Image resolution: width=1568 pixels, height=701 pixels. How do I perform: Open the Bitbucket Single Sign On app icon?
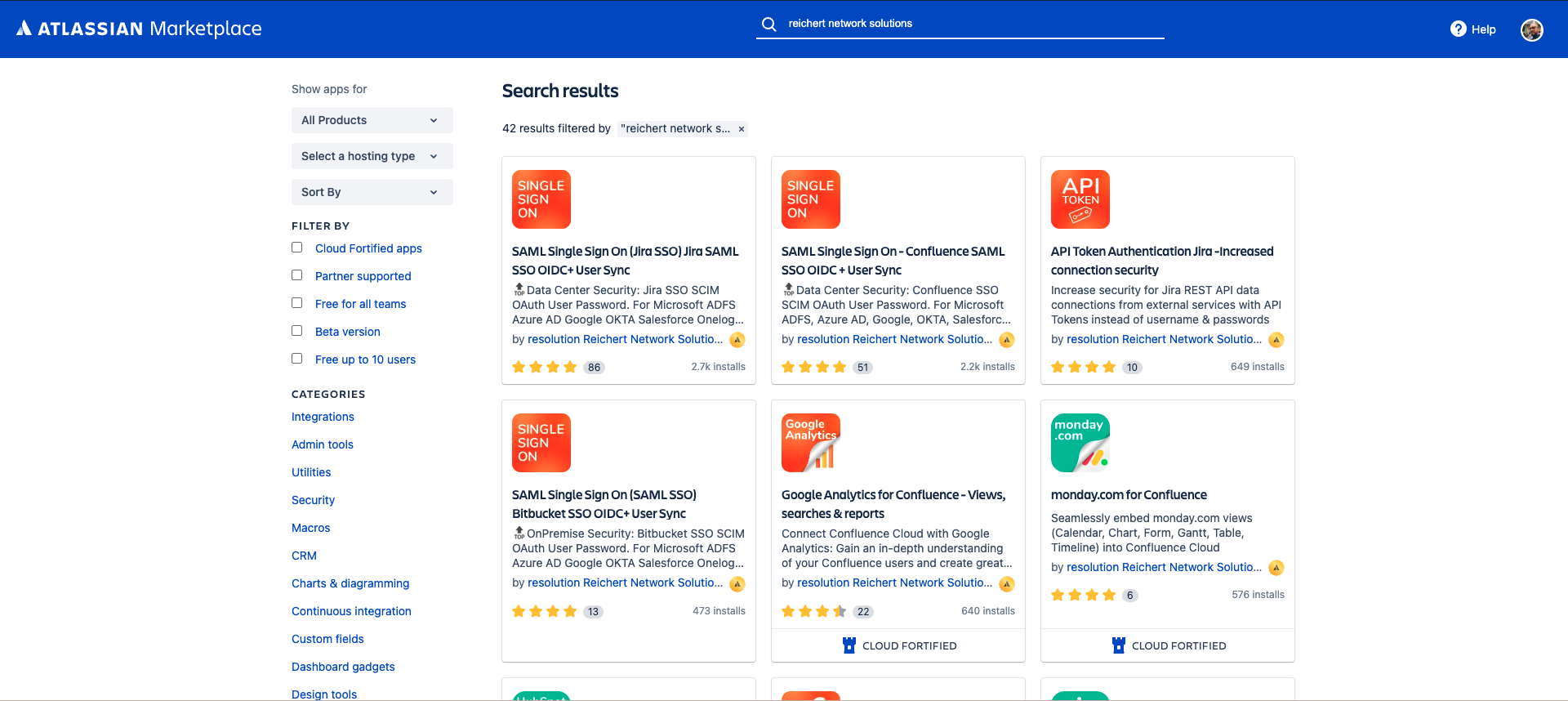pyautogui.click(x=541, y=443)
